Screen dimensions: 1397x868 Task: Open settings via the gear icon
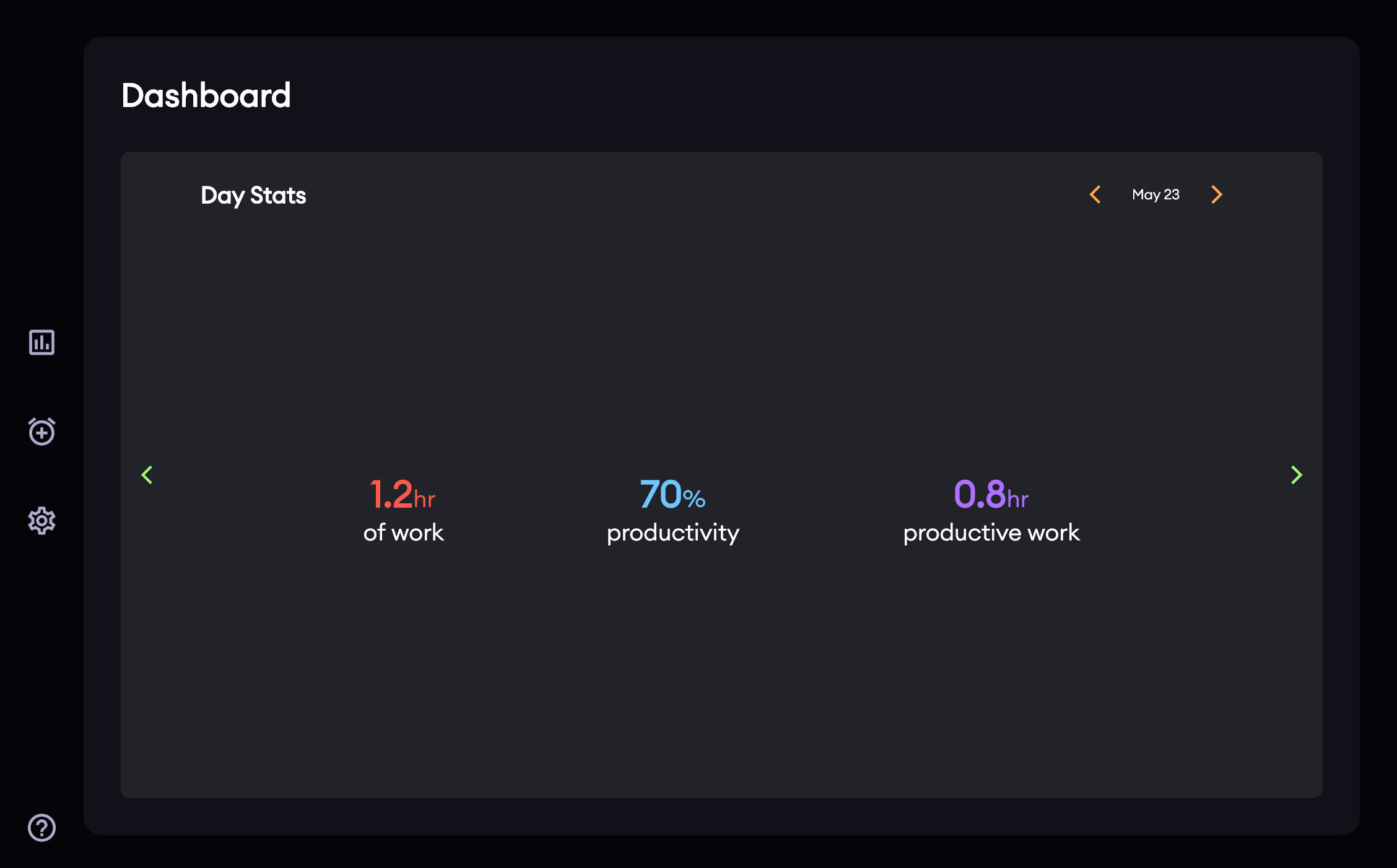(x=41, y=521)
